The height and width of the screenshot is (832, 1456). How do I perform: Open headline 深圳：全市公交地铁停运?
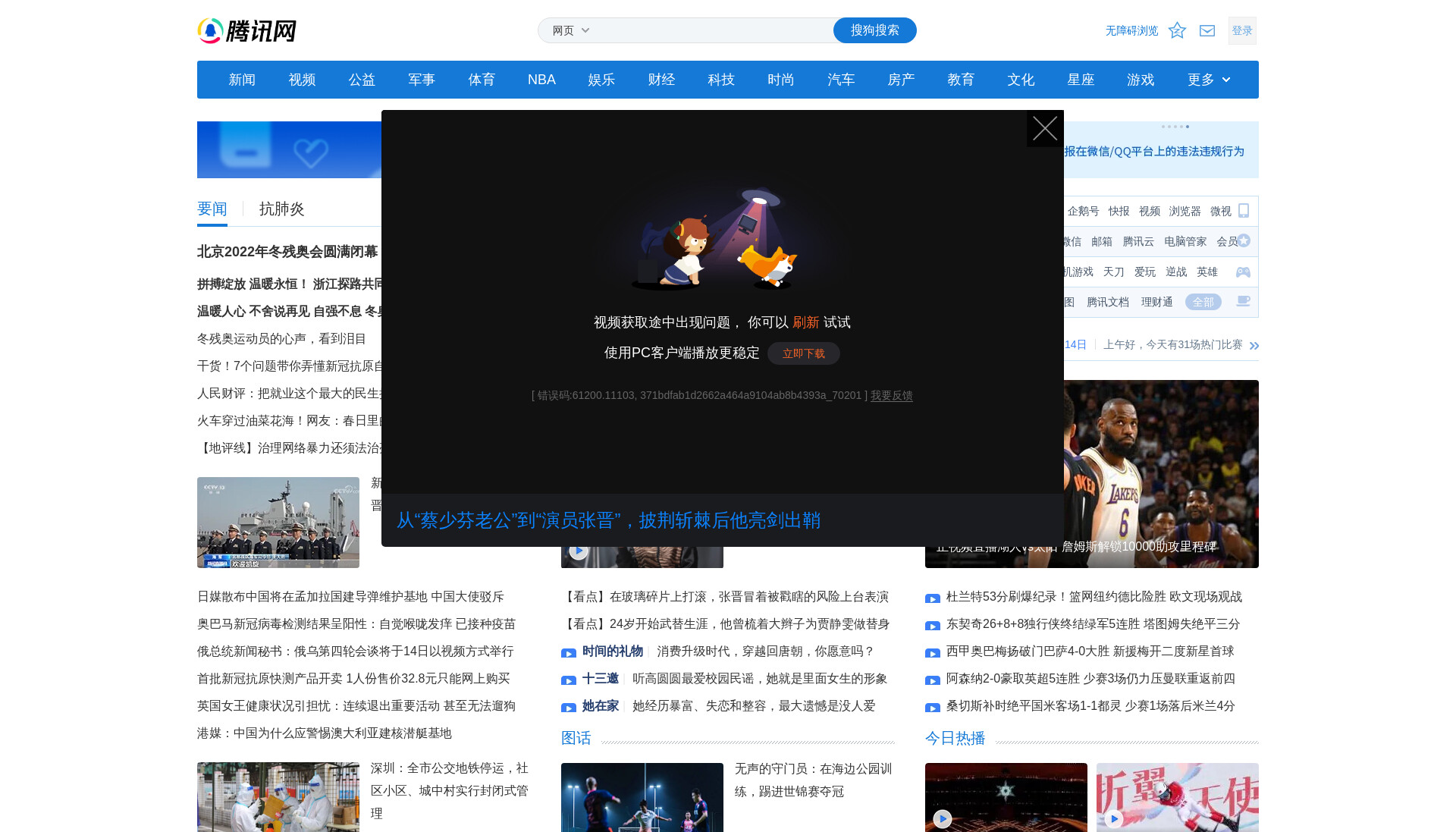(x=450, y=790)
